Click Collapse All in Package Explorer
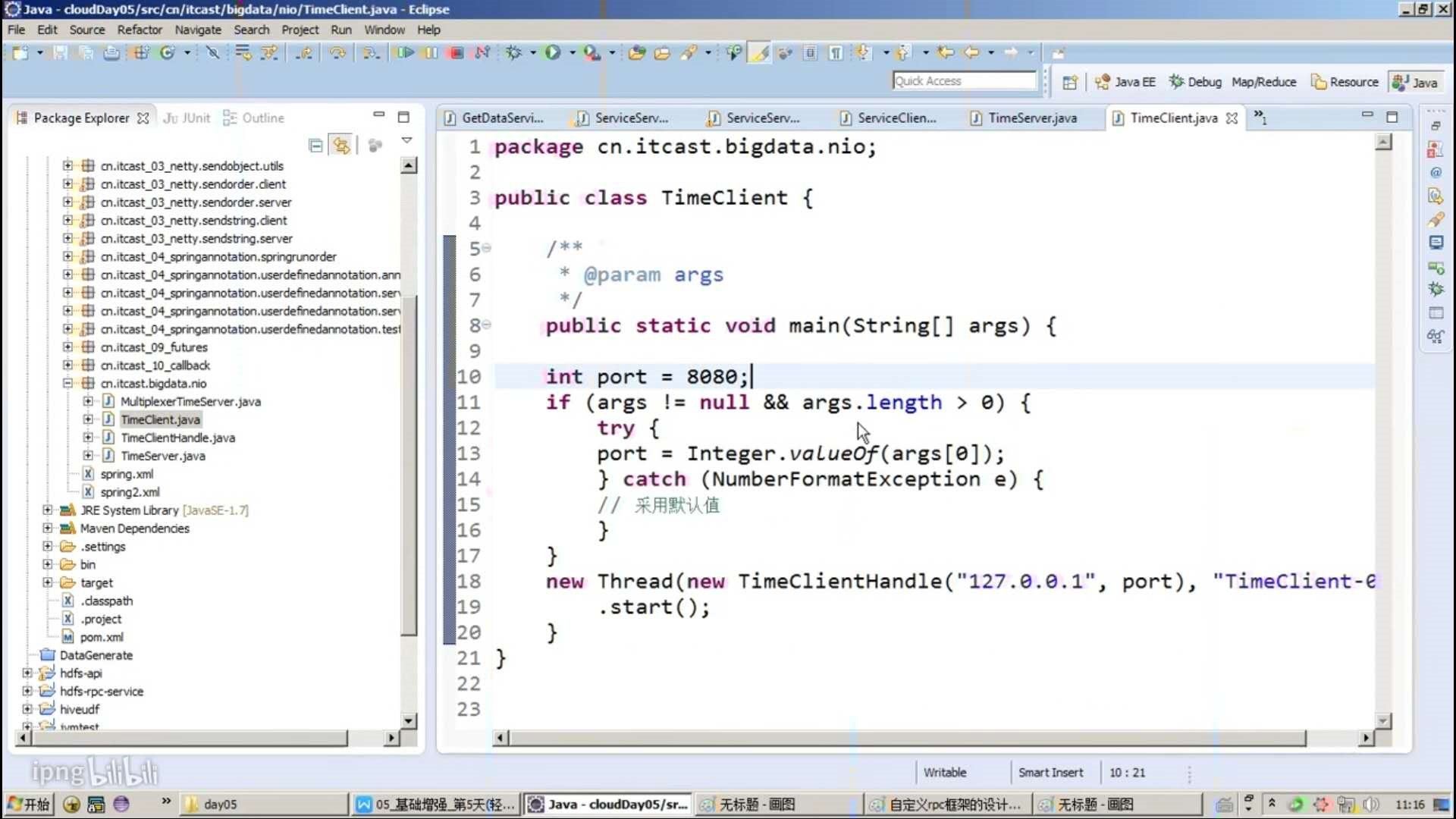 pyautogui.click(x=315, y=145)
